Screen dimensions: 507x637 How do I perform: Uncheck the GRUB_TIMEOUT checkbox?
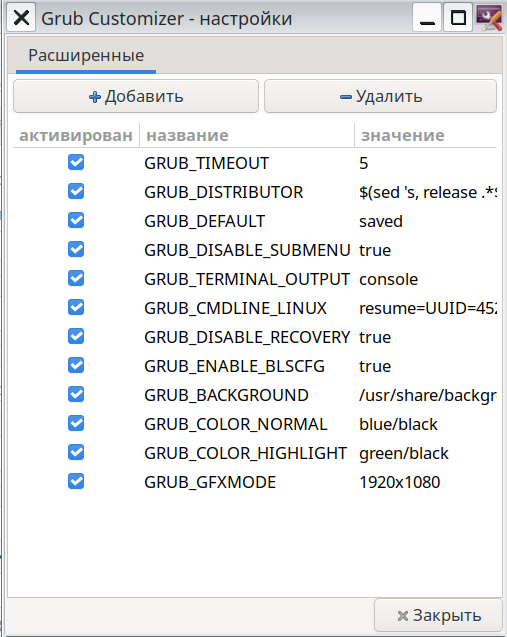click(76, 162)
